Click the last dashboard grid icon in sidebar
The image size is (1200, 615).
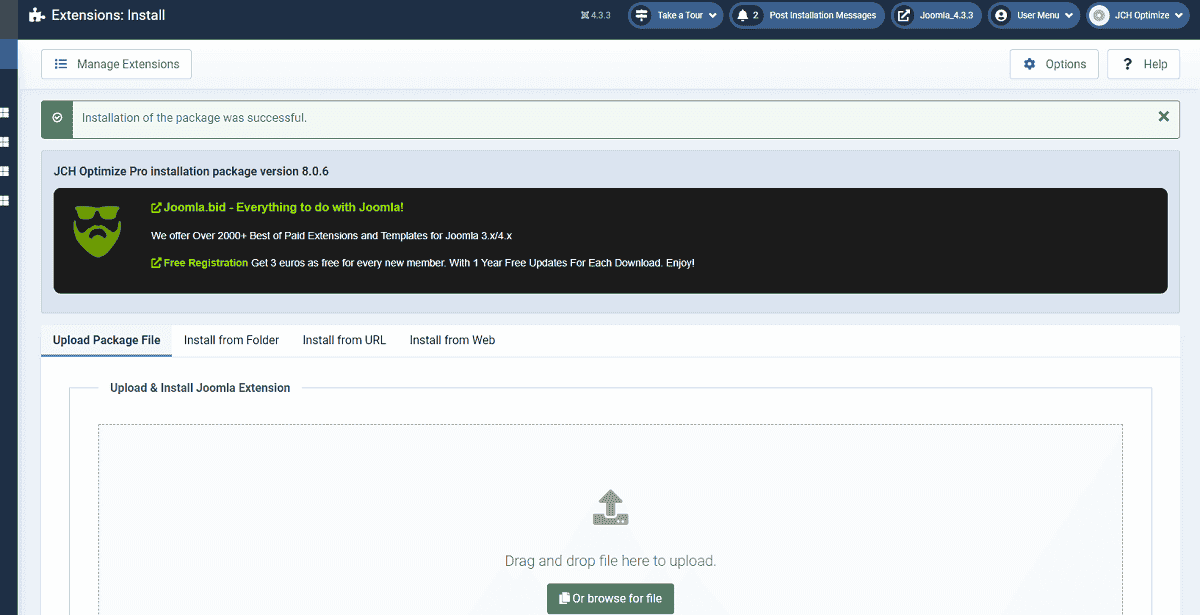5,200
